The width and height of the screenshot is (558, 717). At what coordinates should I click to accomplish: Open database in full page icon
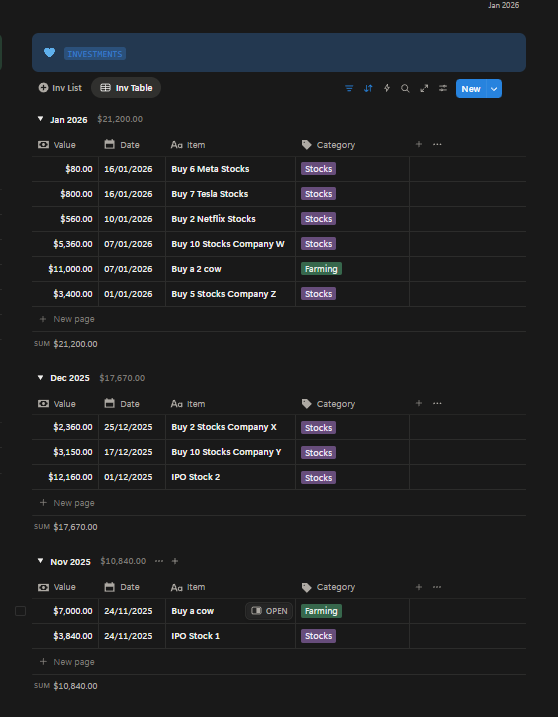[424, 88]
